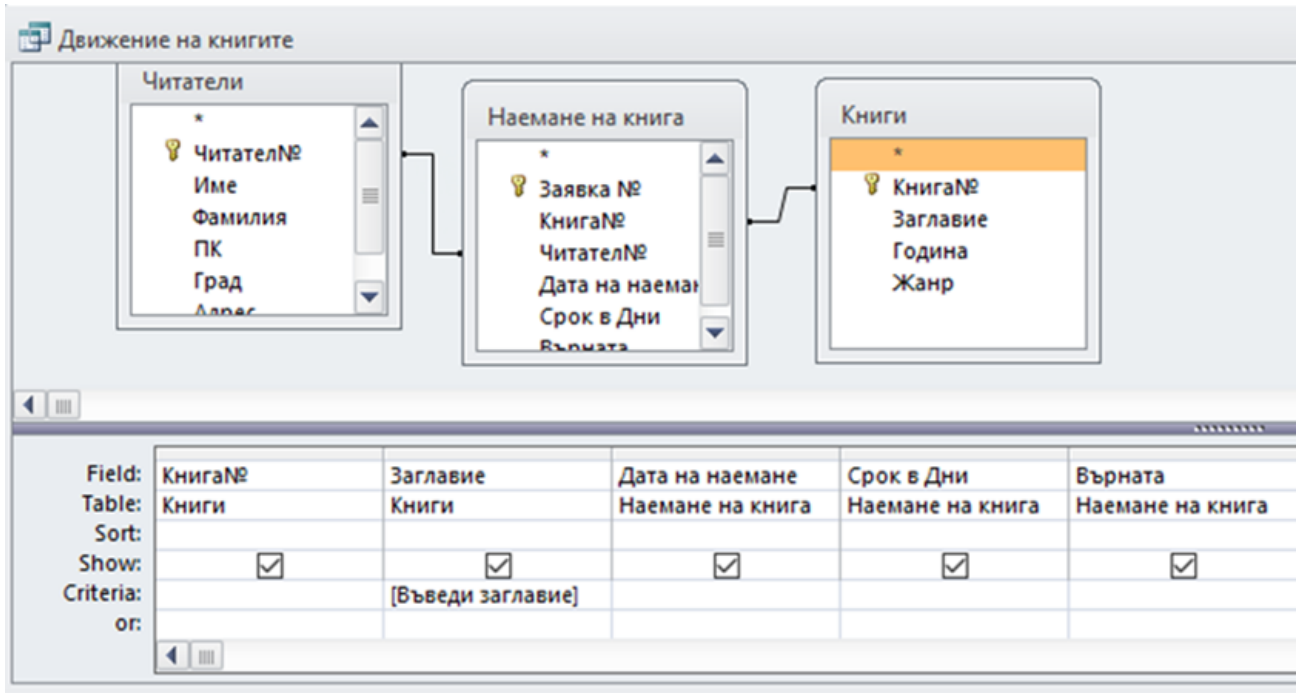Open the Sort cell in the Книга№ grid column

click(x=269, y=534)
